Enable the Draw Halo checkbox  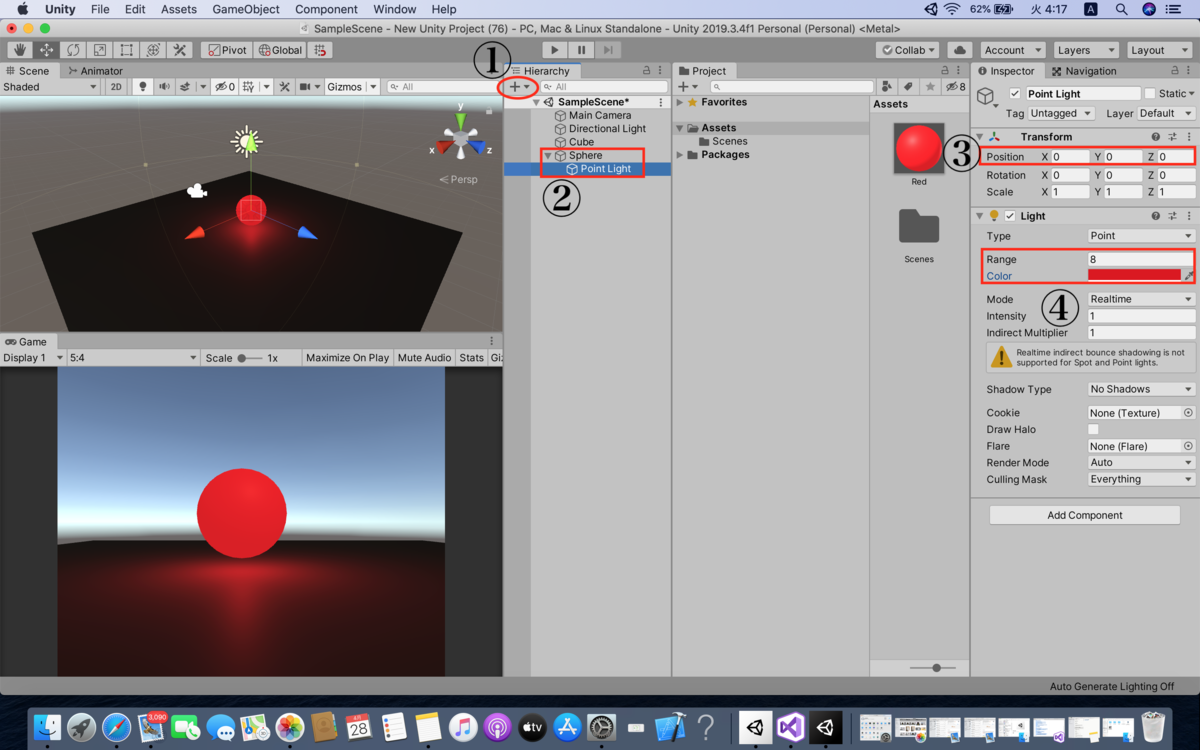click(1093, 429)
